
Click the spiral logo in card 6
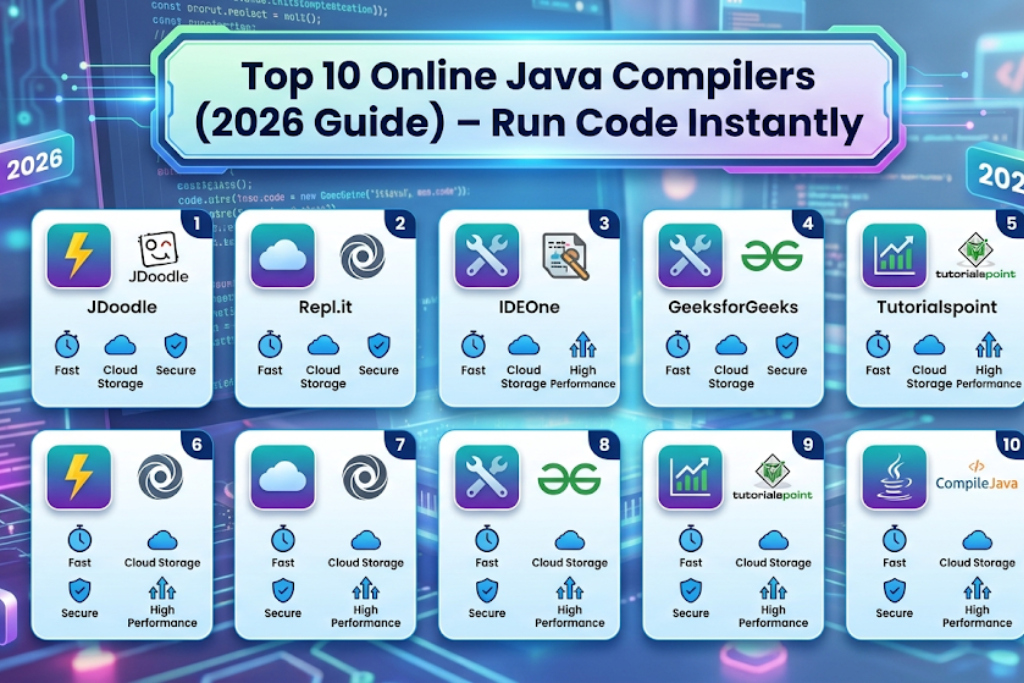coord(161,477)
